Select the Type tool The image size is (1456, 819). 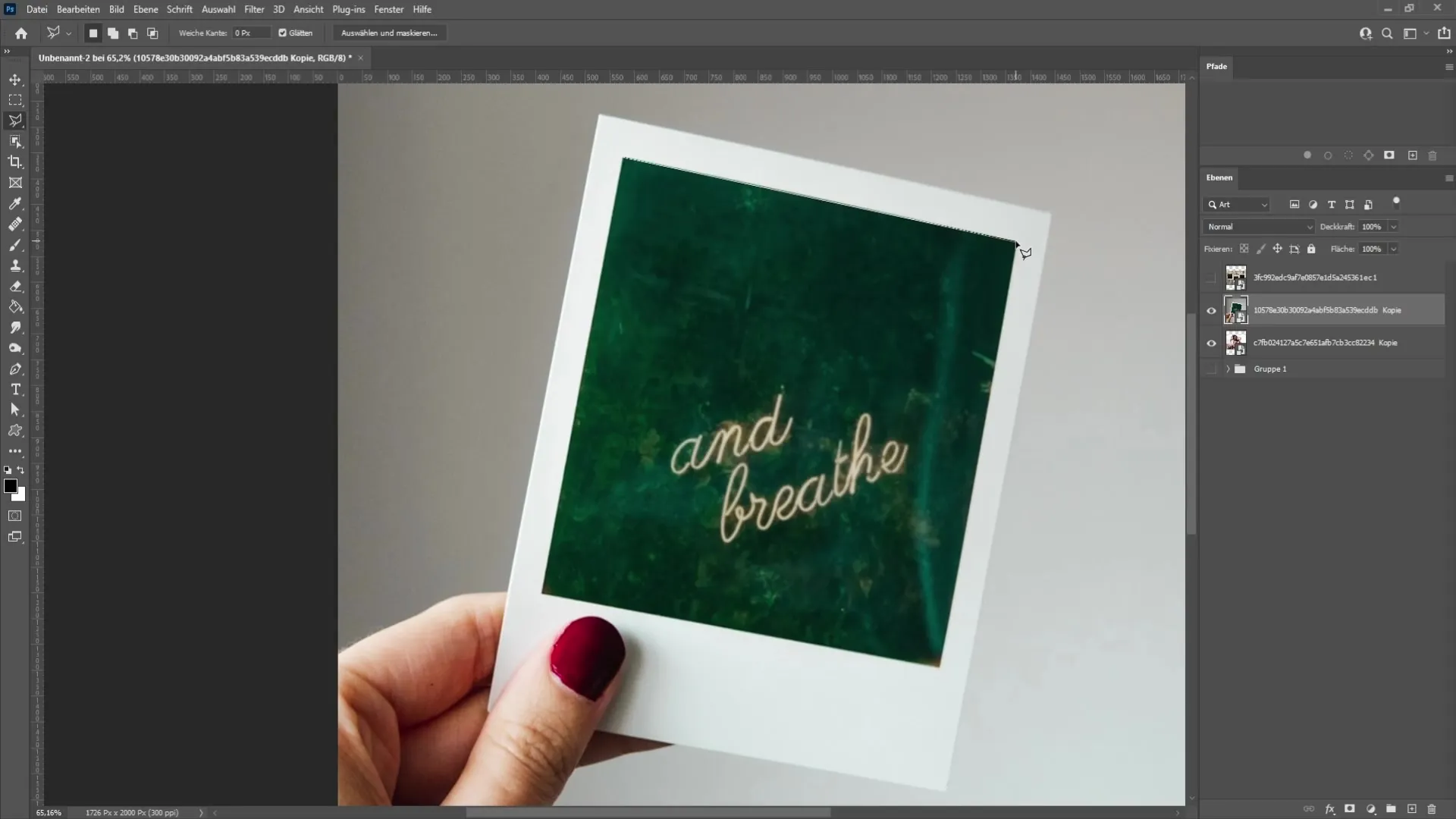coord(15,390)
